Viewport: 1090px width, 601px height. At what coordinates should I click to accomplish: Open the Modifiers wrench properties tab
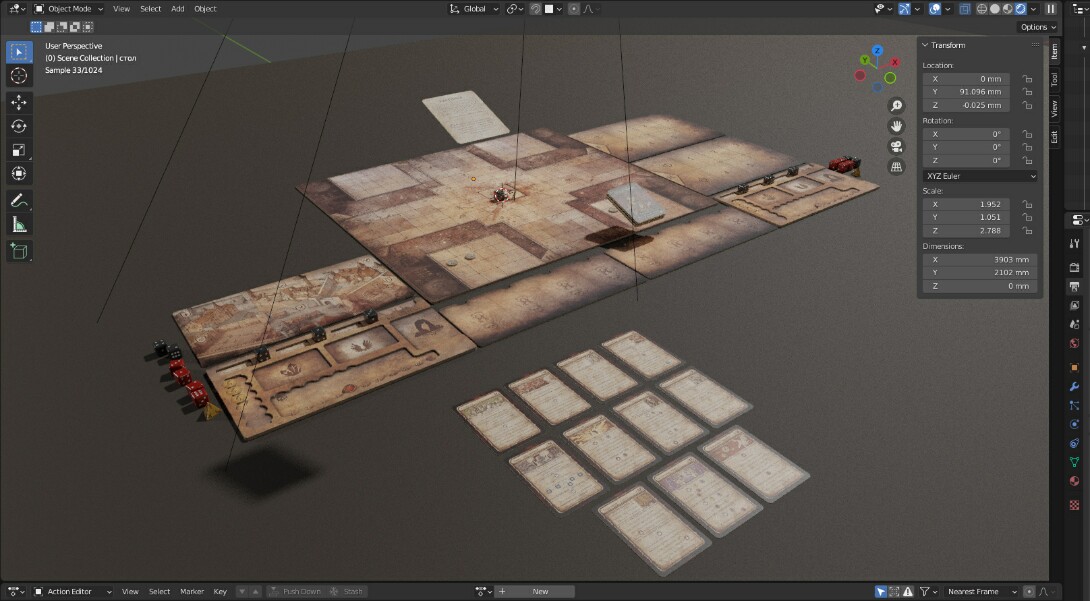1075,386
